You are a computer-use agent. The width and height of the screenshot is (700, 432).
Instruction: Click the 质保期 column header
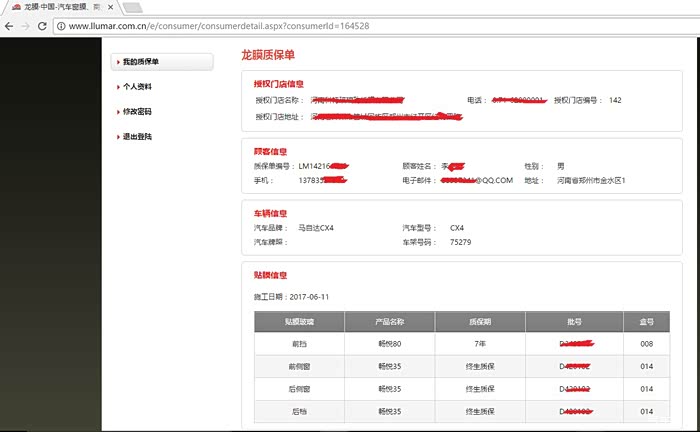(479, 322)
